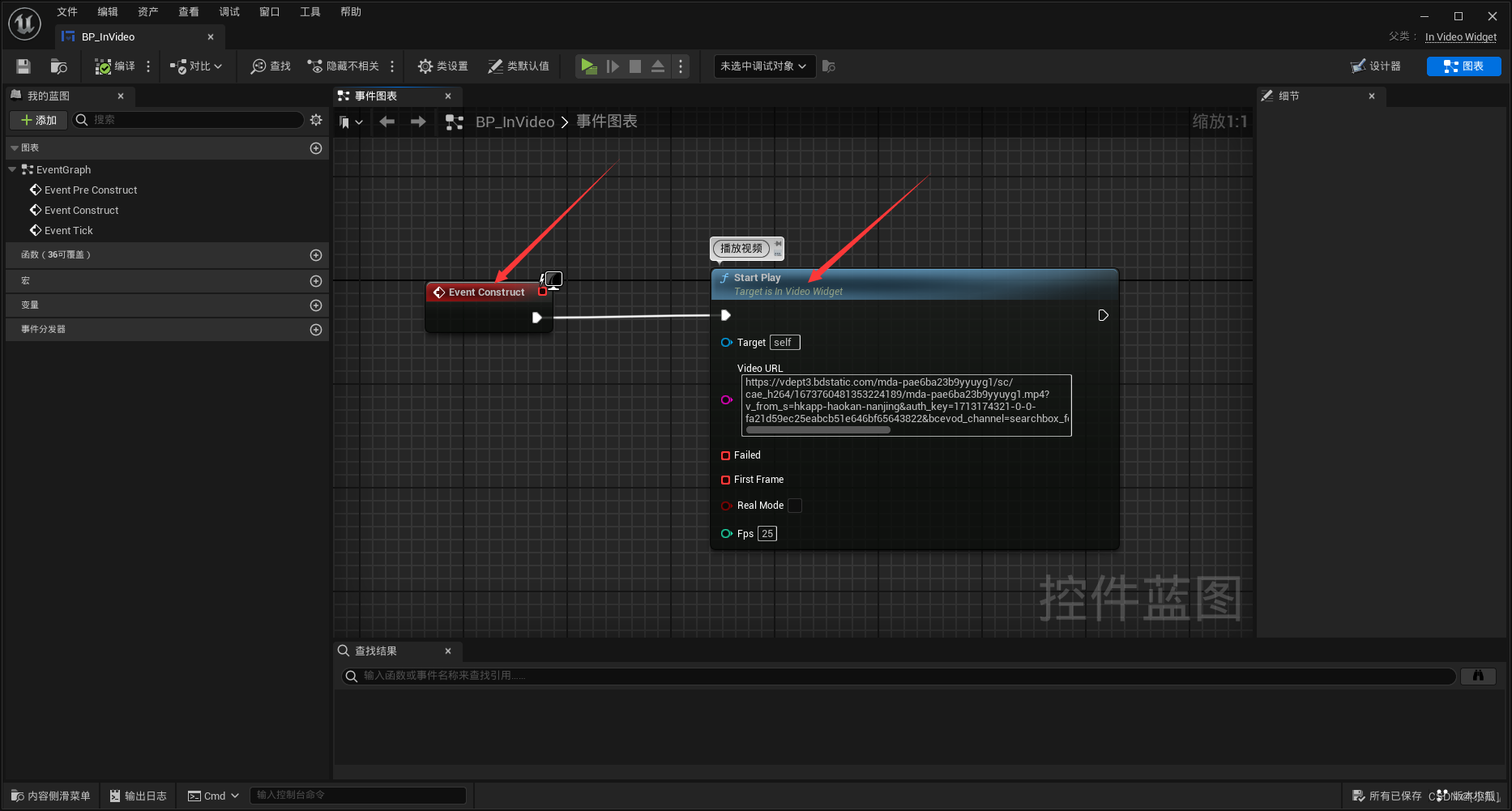
Task: Open the 未选中调试对象 debug object dropdown
Action: [763, 66]
